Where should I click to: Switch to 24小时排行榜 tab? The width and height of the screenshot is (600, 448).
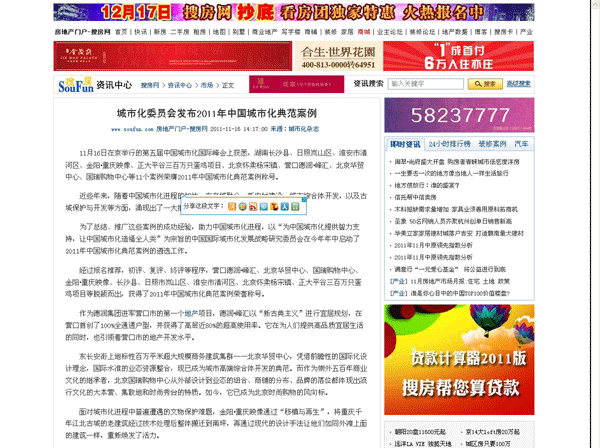pyautogui.click(x=450, y=144)
